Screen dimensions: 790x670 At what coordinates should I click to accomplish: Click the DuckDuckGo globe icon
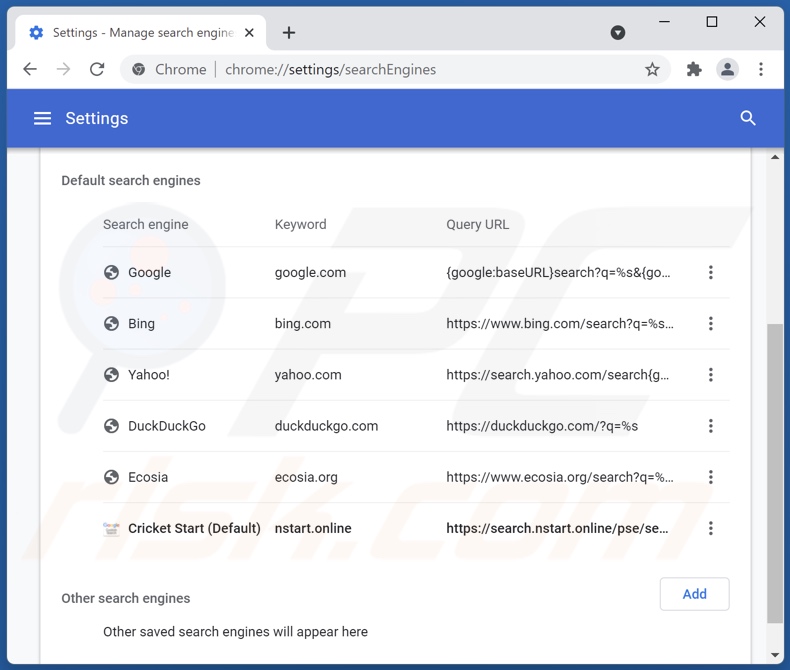[x=111, y=426]
